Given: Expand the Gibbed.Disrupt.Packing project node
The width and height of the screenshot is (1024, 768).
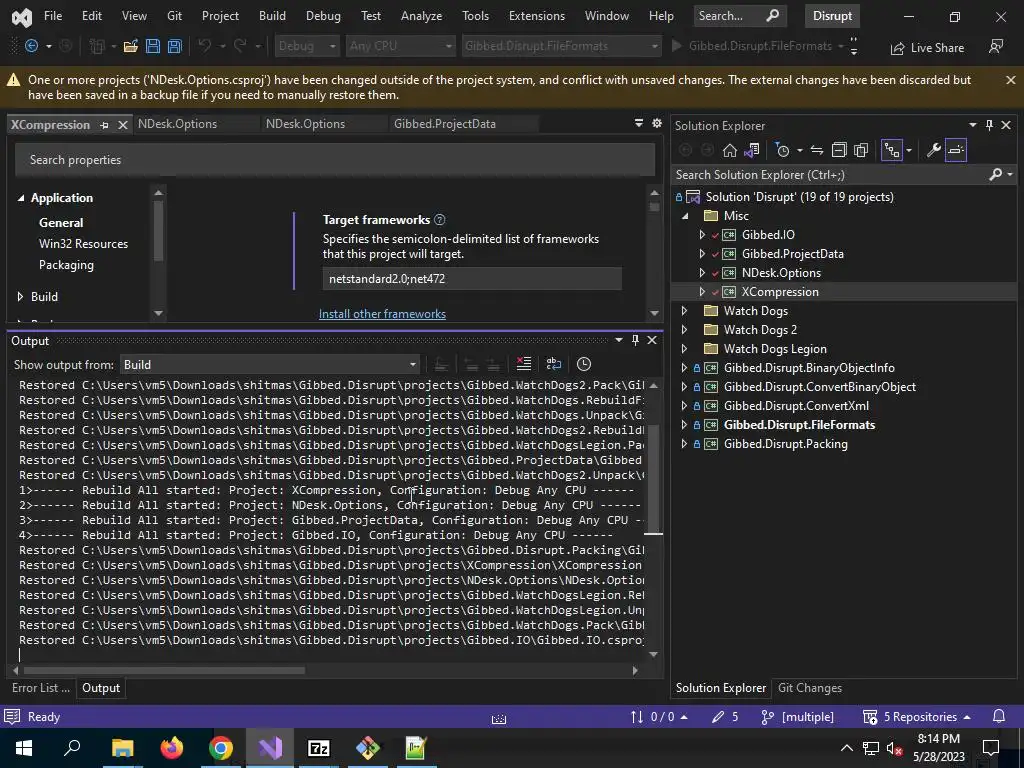Looking at the screenshot, I should [x=684, y=443].
